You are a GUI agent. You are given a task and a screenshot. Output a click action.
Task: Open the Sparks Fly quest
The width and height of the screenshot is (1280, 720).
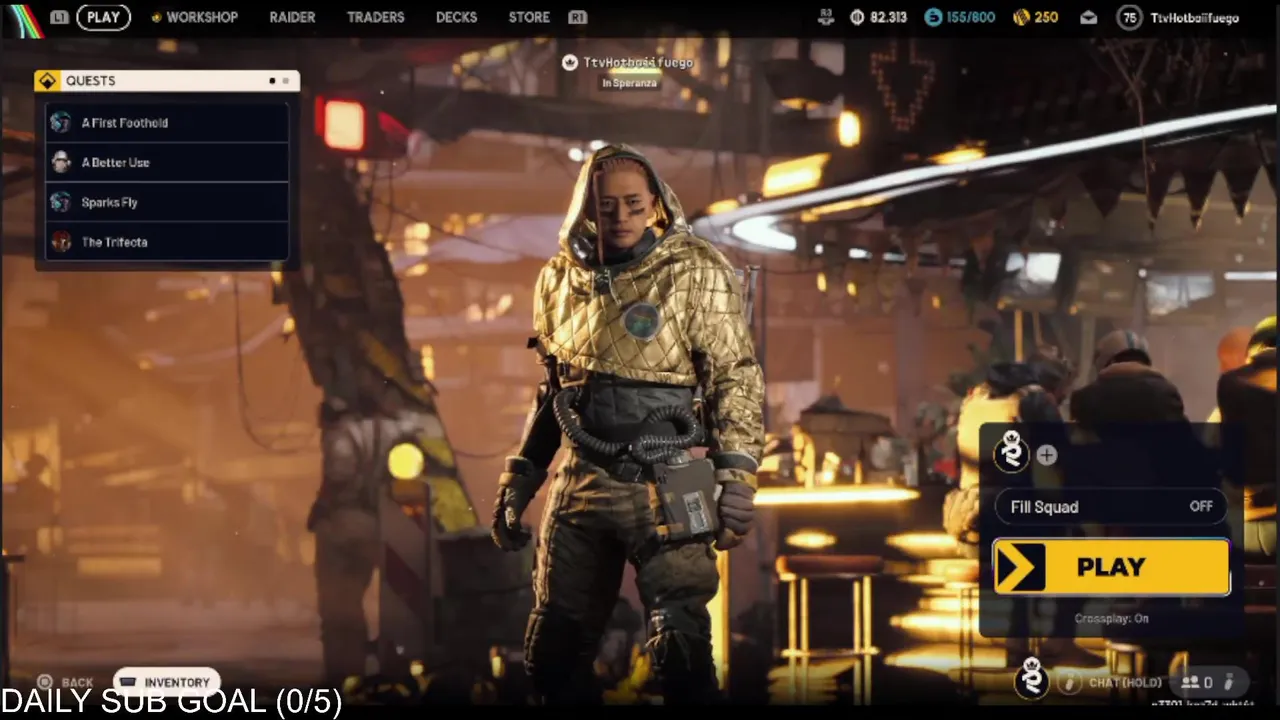(167, 202)
